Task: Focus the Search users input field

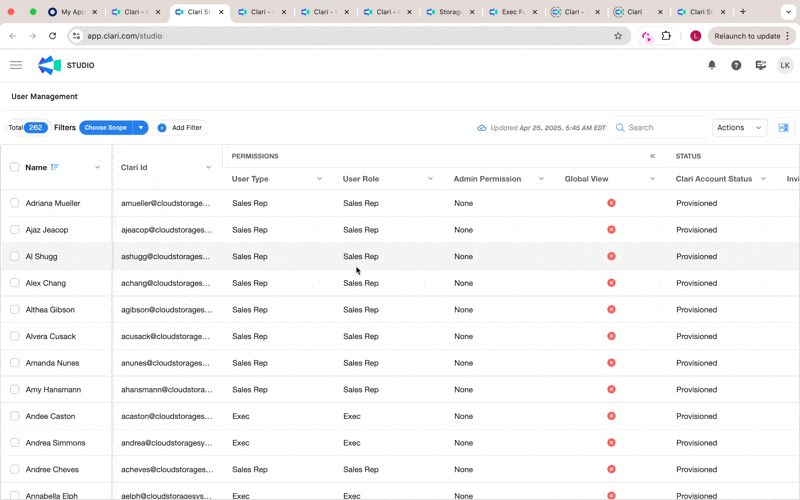Action: (662, 128)
